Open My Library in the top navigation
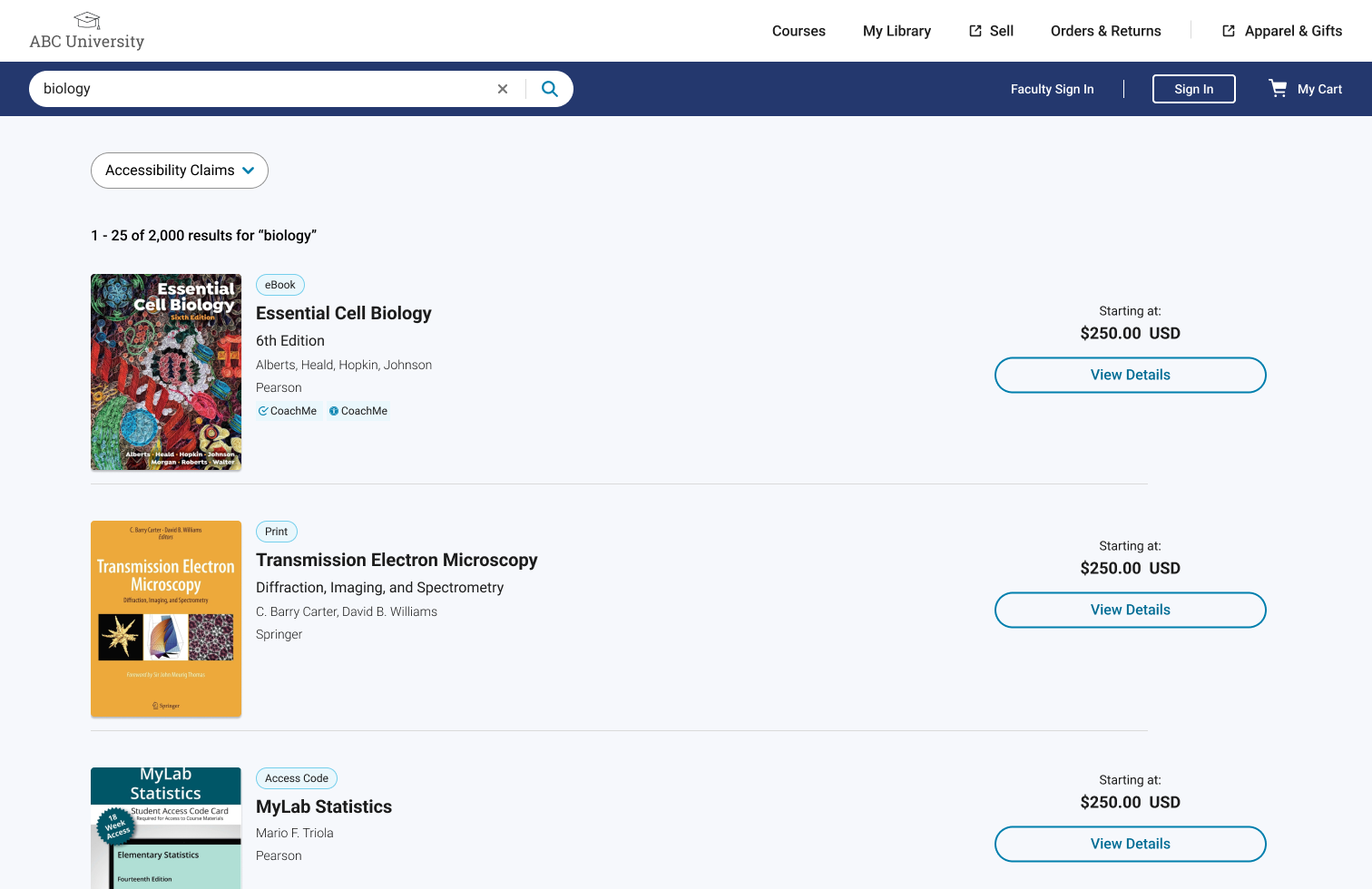Screen dimensions: 1372x889 pos(897,31)
